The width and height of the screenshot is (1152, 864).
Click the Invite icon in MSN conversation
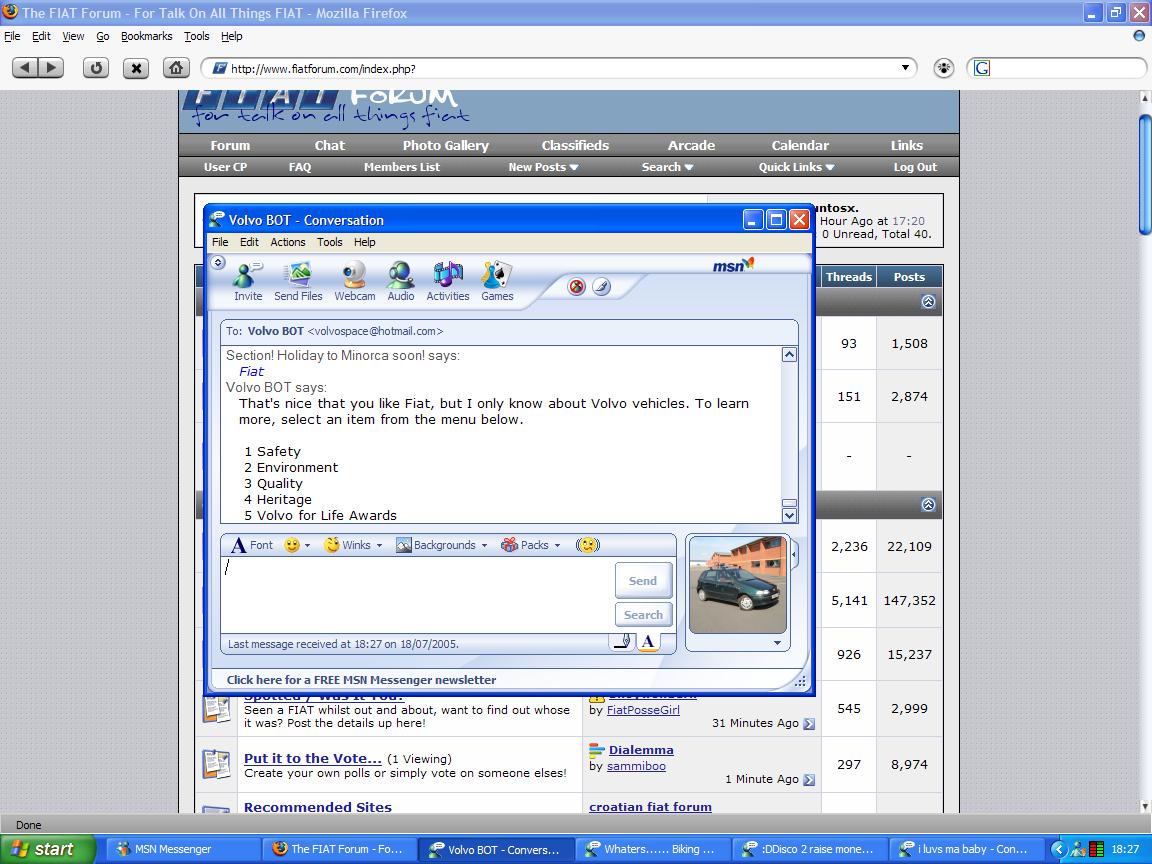pos(248,281)
